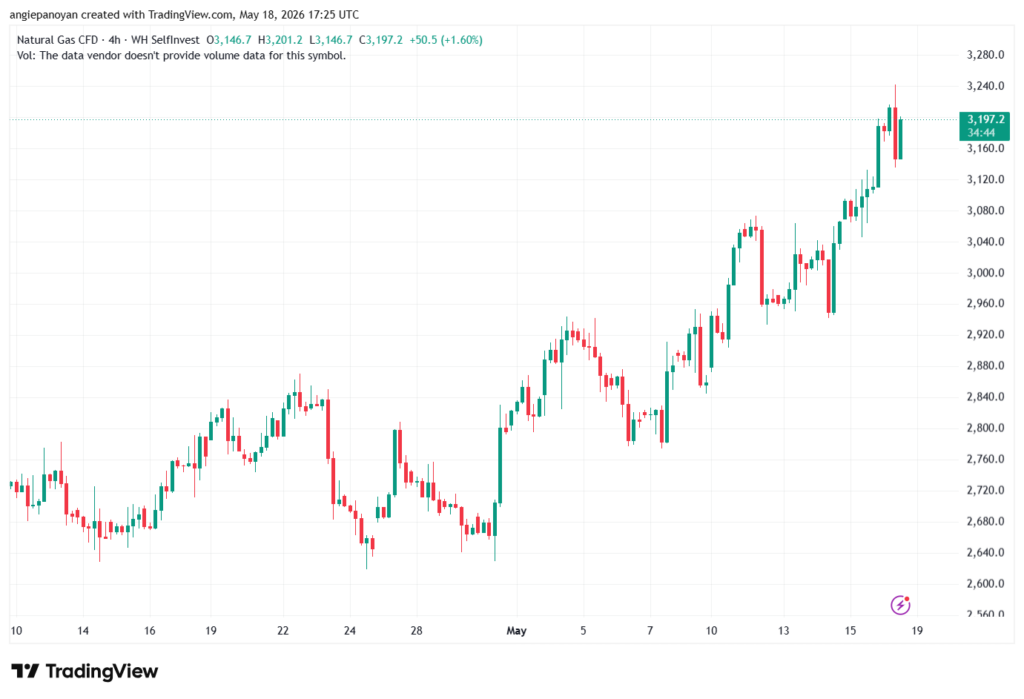Click the 3,160.0 price axis label
1024x699 pixels.
pyautogui.click(x=985, y=148)
